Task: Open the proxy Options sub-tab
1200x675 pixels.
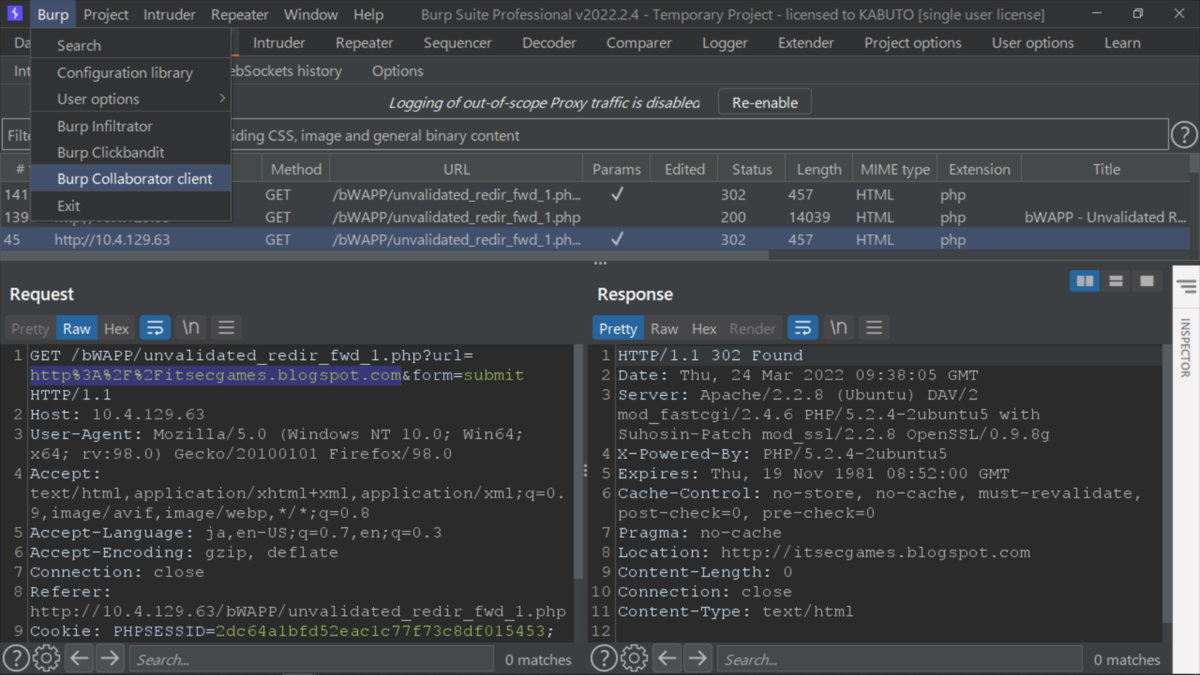Action: (x=398, y=71)
